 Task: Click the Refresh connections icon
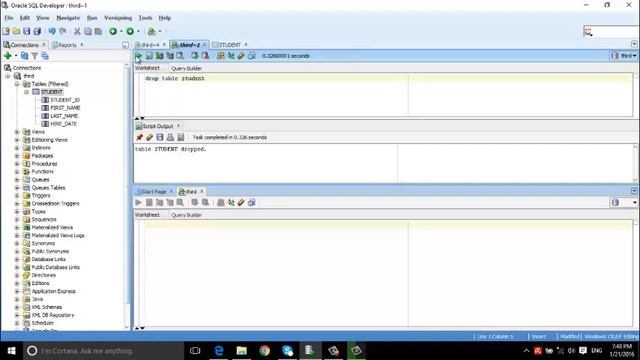click(x=24, y=56)
